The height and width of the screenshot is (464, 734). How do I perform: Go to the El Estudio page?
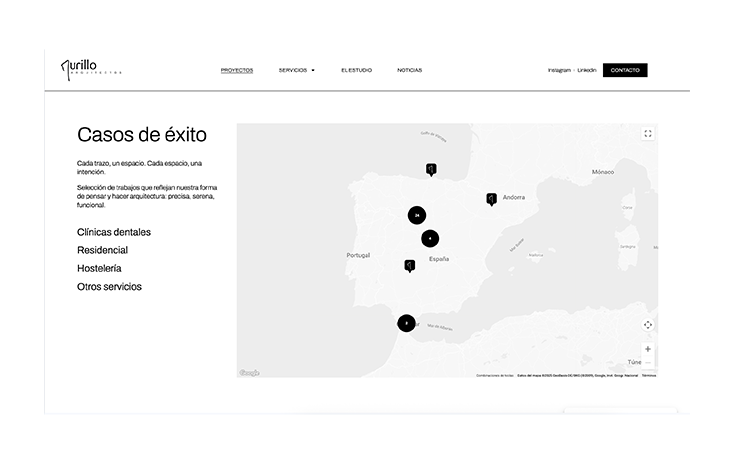tap(356, 70)
